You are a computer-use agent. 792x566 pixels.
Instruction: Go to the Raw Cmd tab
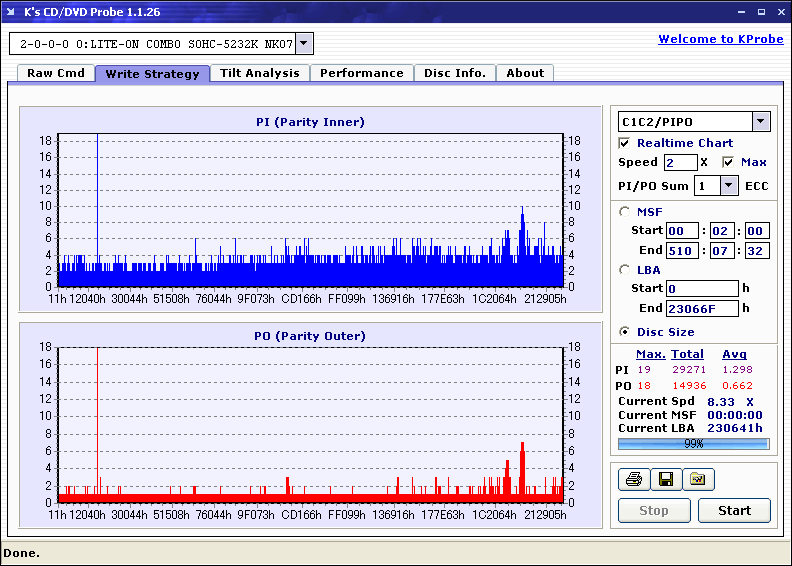(55, 73)
